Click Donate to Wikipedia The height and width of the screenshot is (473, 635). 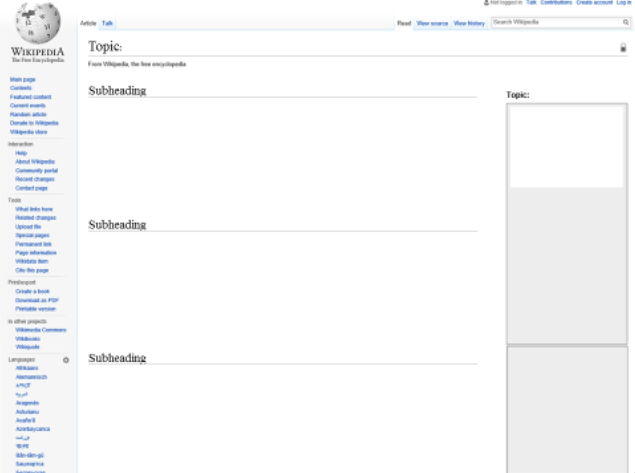(34, 123)
